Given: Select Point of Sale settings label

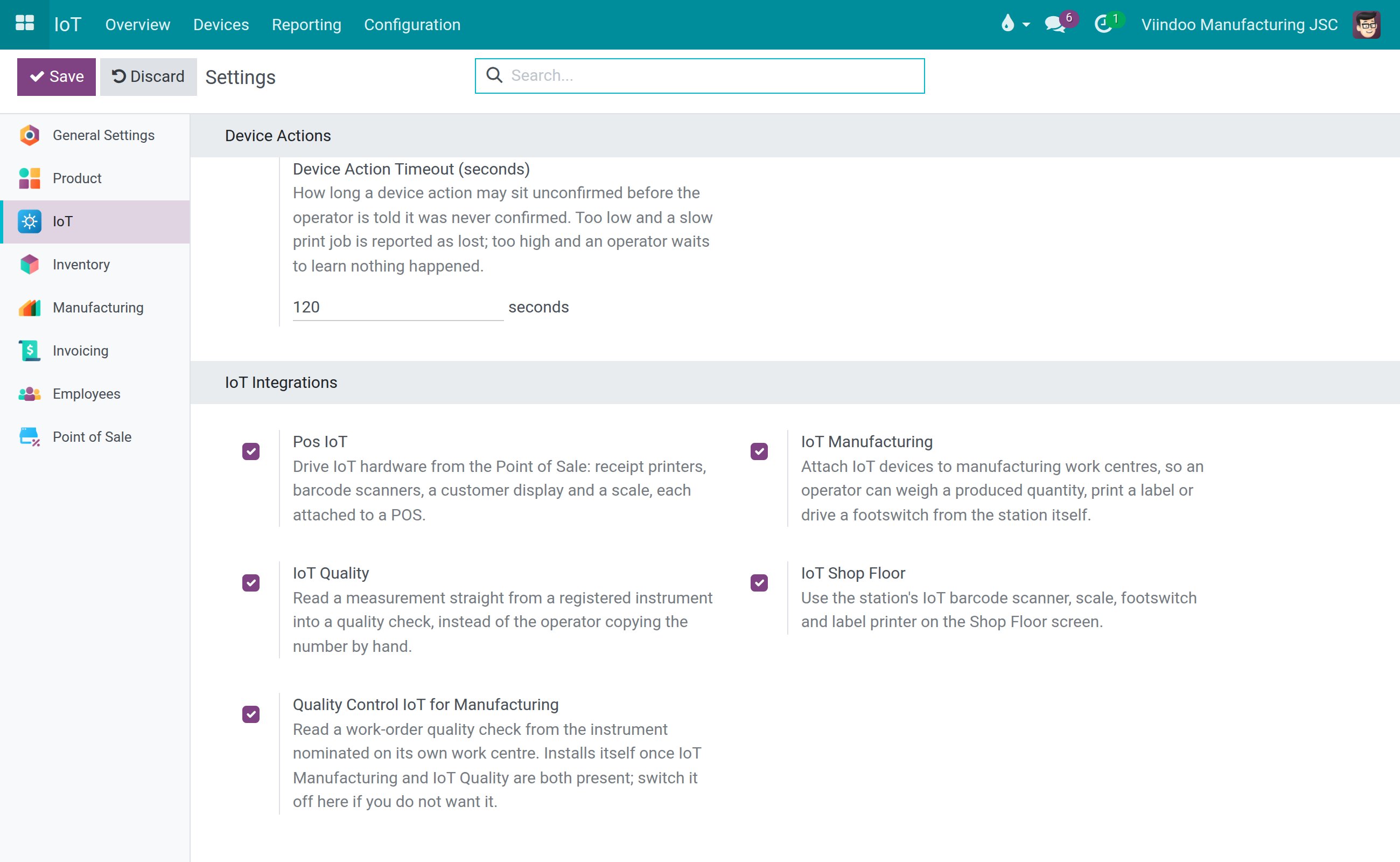Looking at the screenshot, I should (x=92, y=437).
